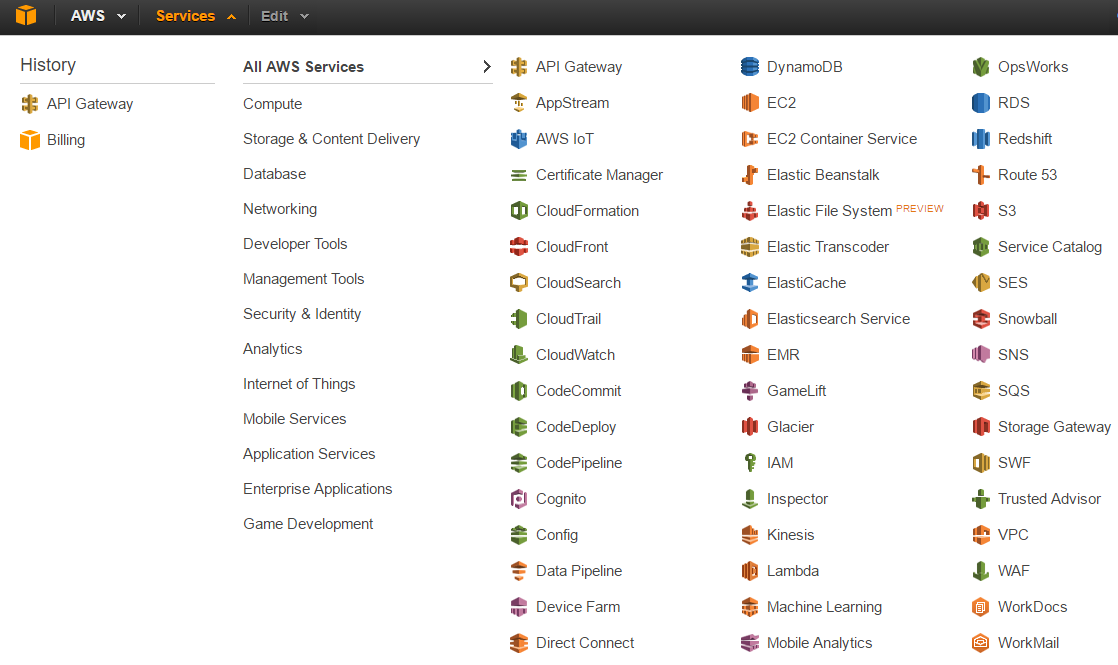
Task: Click the DynamoDB database icon
Action: (x=750, y=66)
